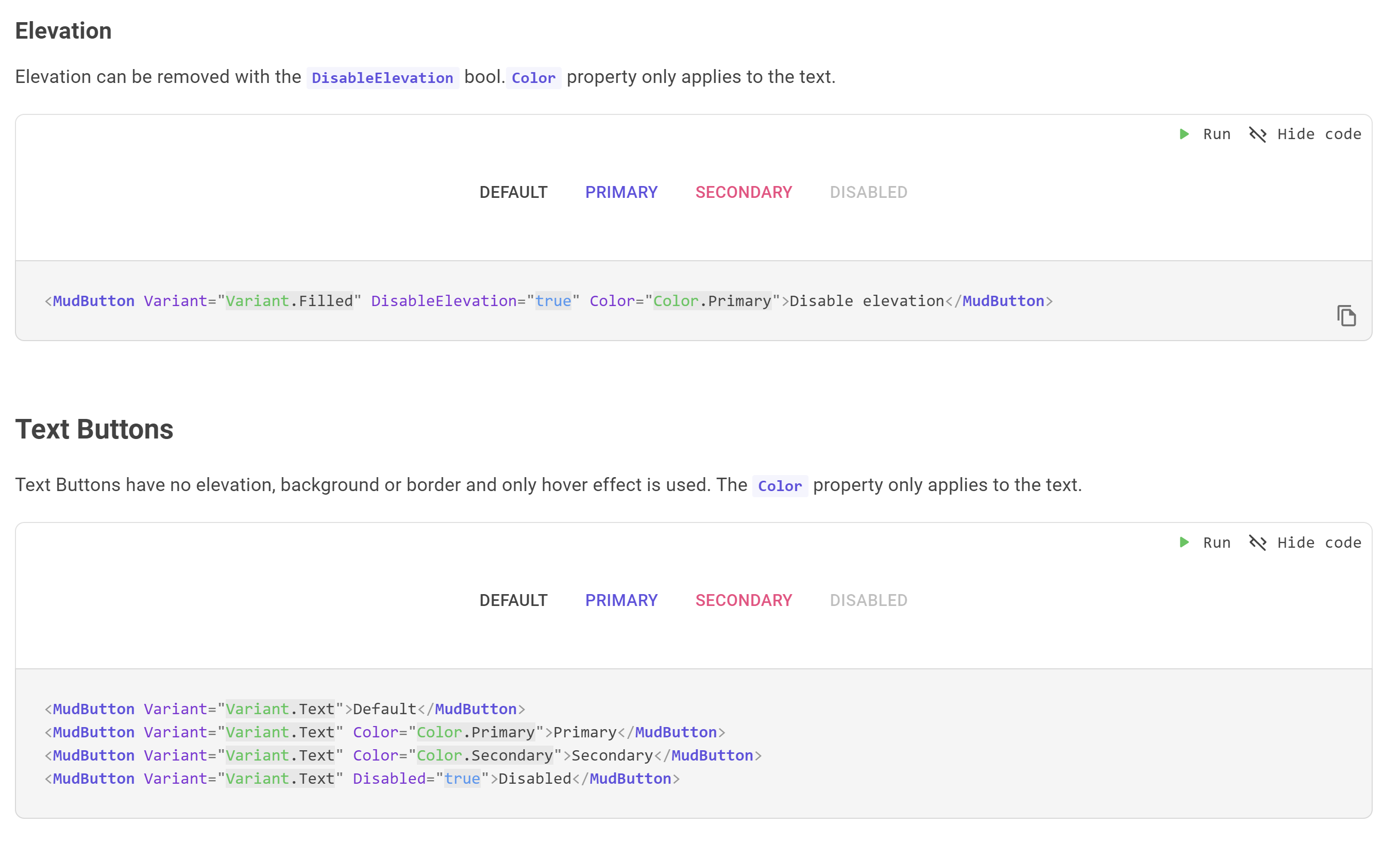1400x860 pixels.
Task: Click 'Color.Primary' in the Text Buttons code
Action: coord(476,732)
